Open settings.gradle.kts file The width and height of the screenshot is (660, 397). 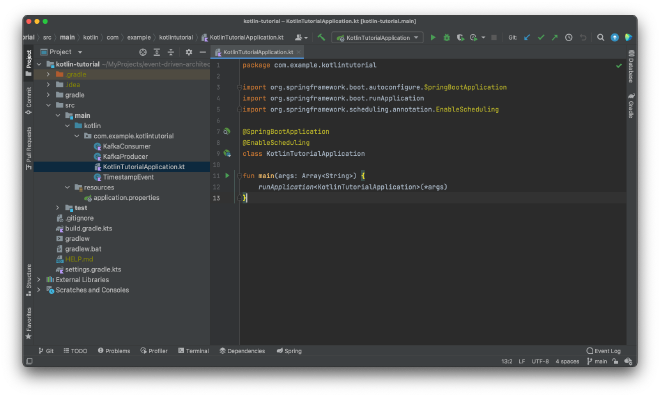(88, 269)
